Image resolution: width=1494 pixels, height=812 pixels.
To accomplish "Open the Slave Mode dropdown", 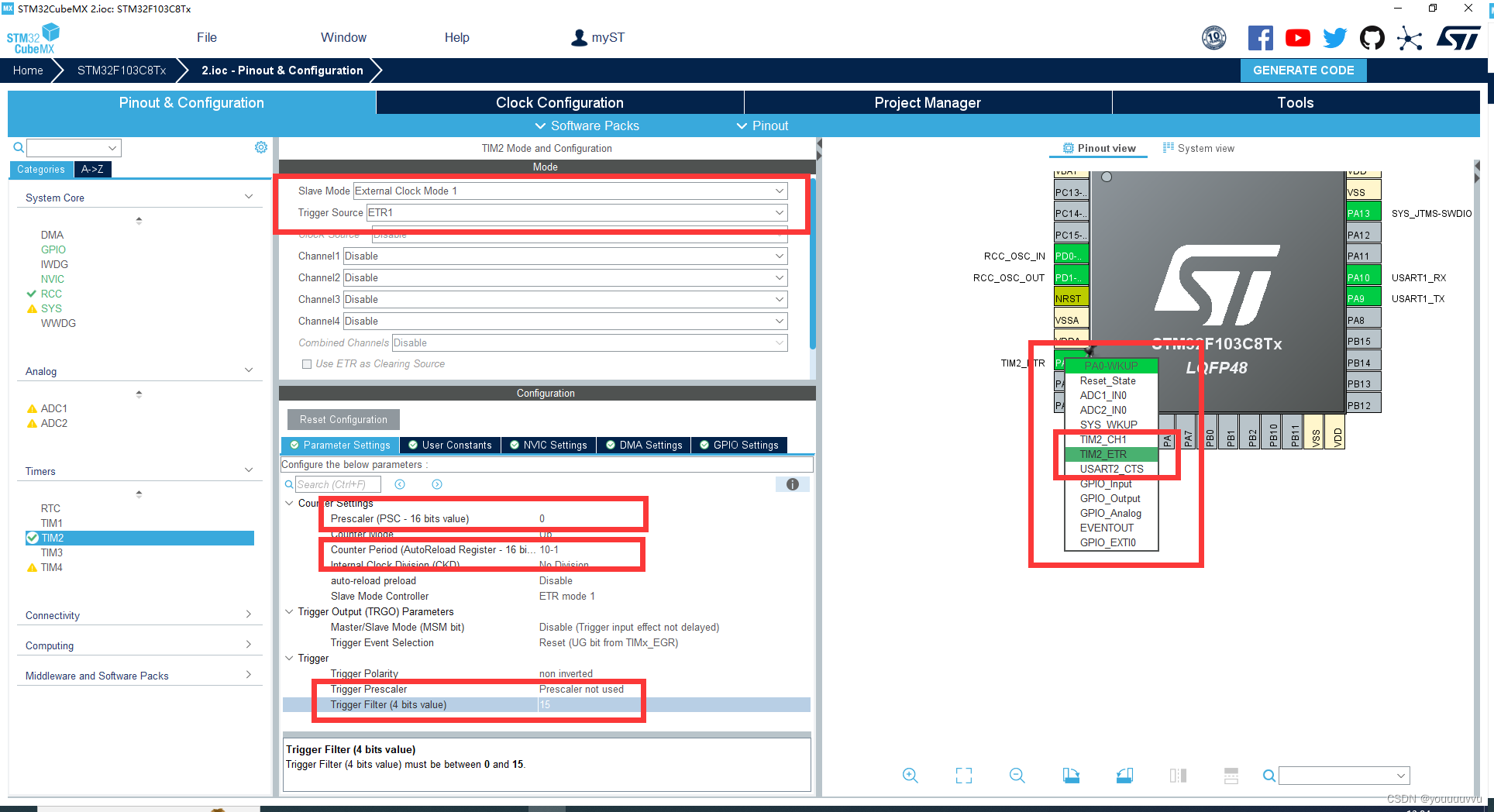I will coord(570,191).
